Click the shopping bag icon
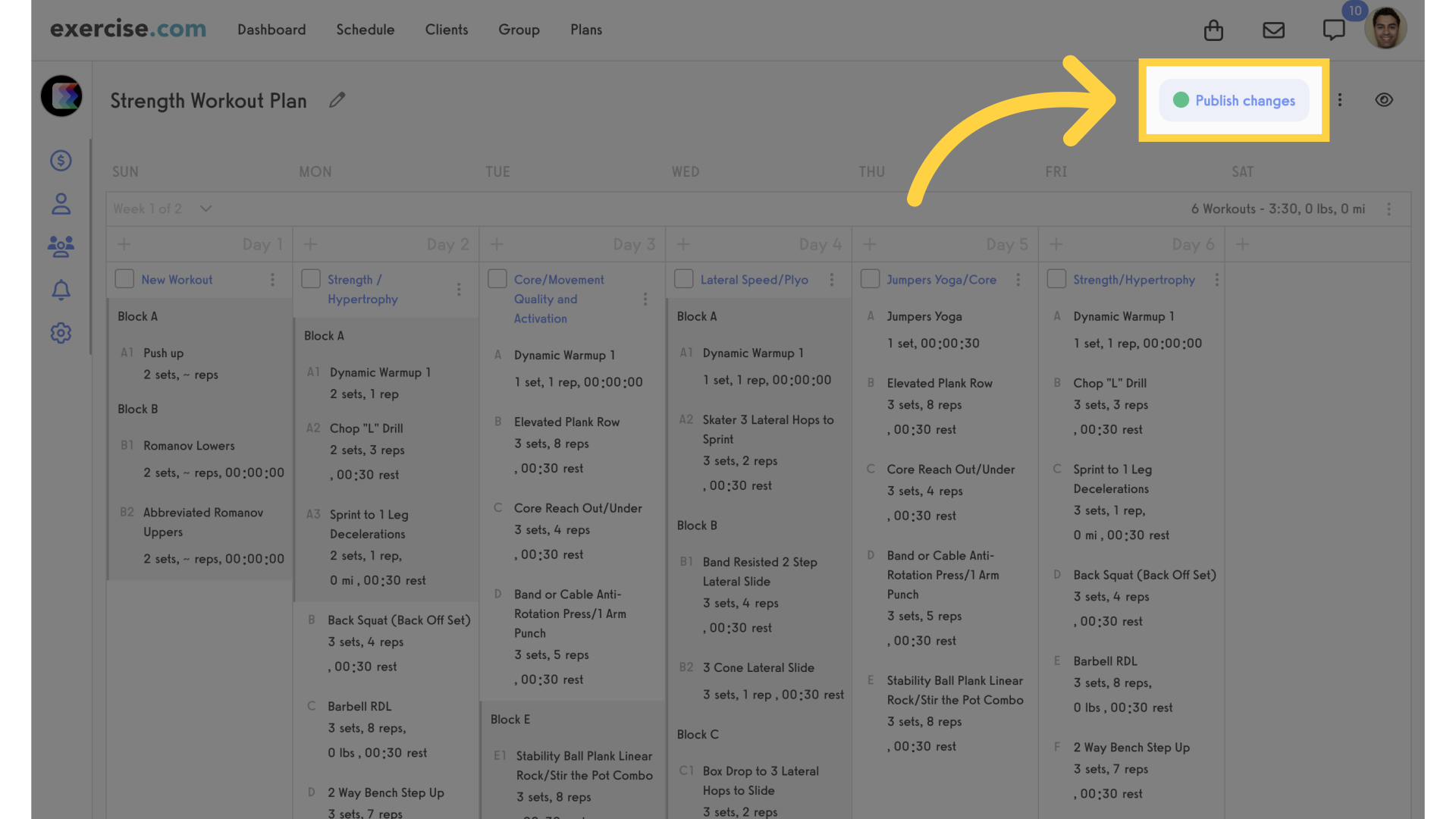The image size is (1456, 819). (x=1214, y=29)
